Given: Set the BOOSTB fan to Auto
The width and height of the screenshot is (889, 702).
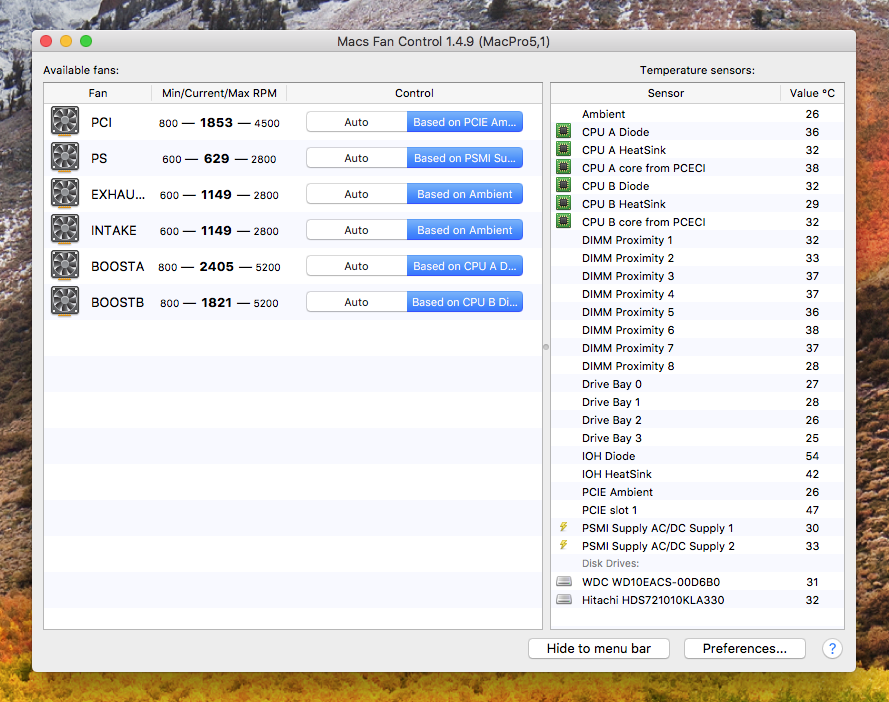Looking at the screenshot, I should tap(357, 302).
